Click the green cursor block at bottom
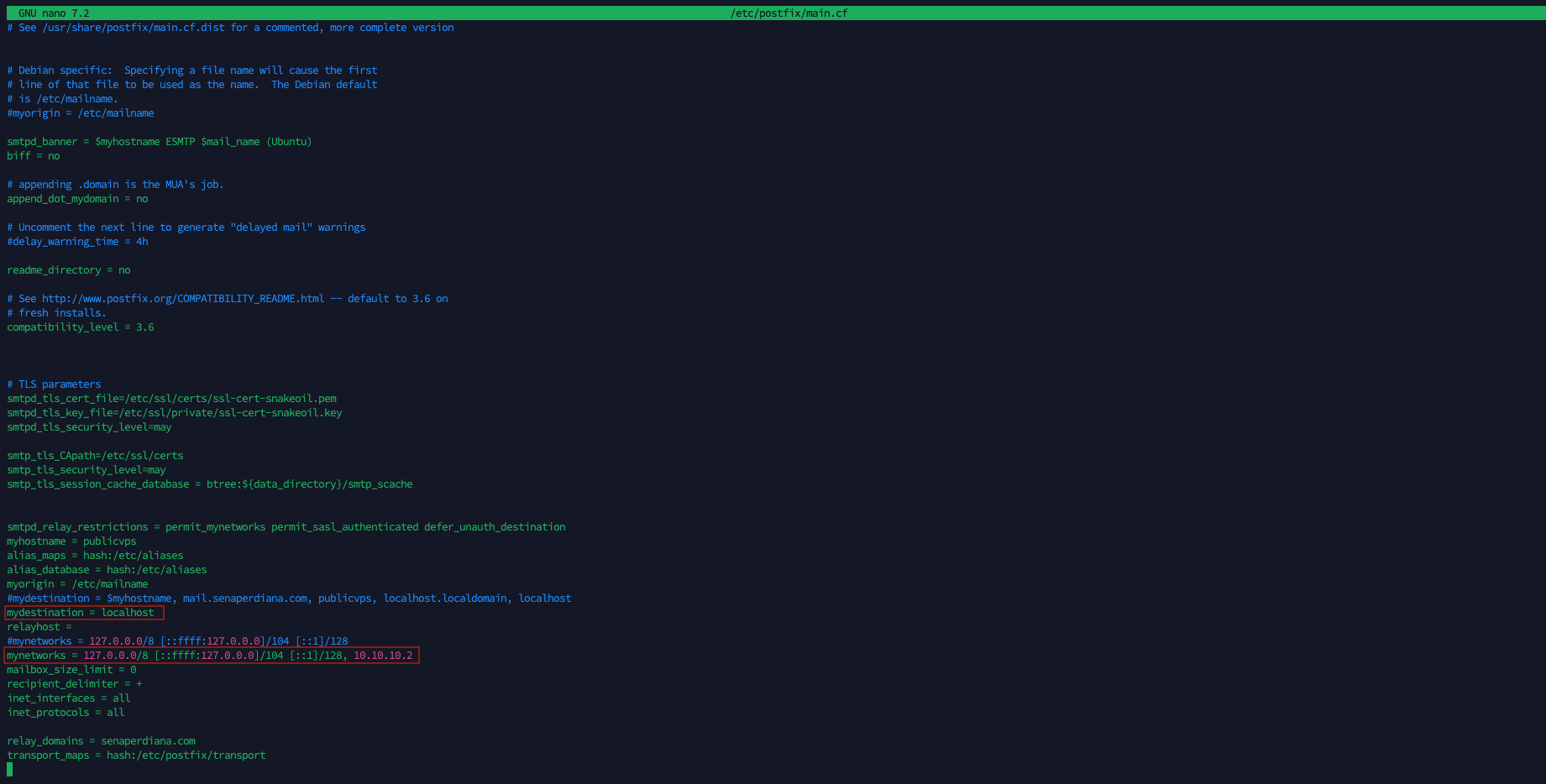 click(x=10, y=769)
